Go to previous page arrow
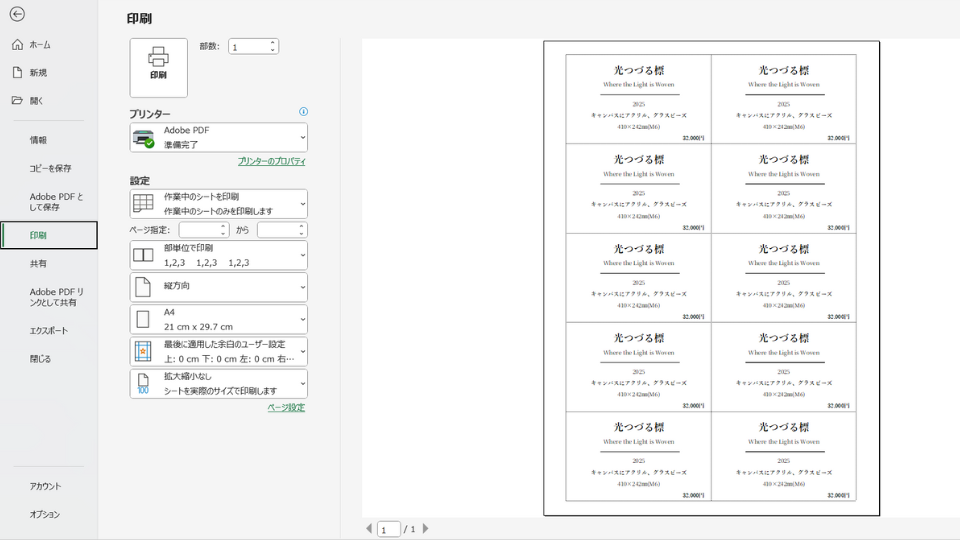The width and height of the screenshot is (960, 540). pyautogui.click(x=368, y=528)
